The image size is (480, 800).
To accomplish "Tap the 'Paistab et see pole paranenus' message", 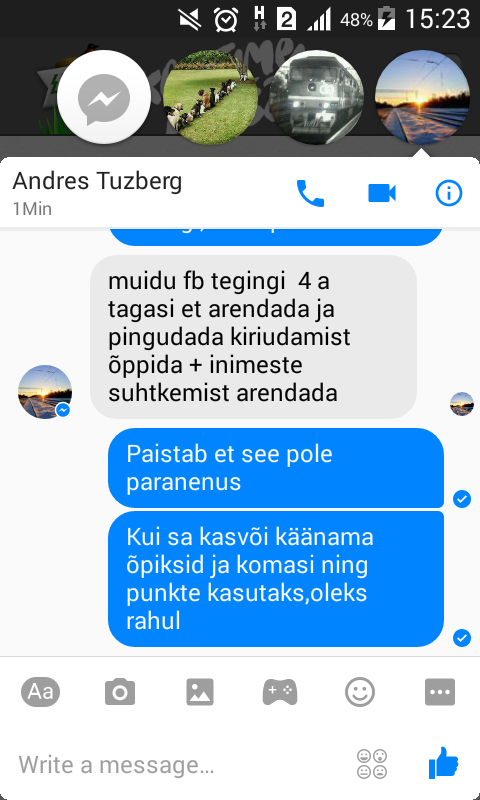I will [275, 468].
